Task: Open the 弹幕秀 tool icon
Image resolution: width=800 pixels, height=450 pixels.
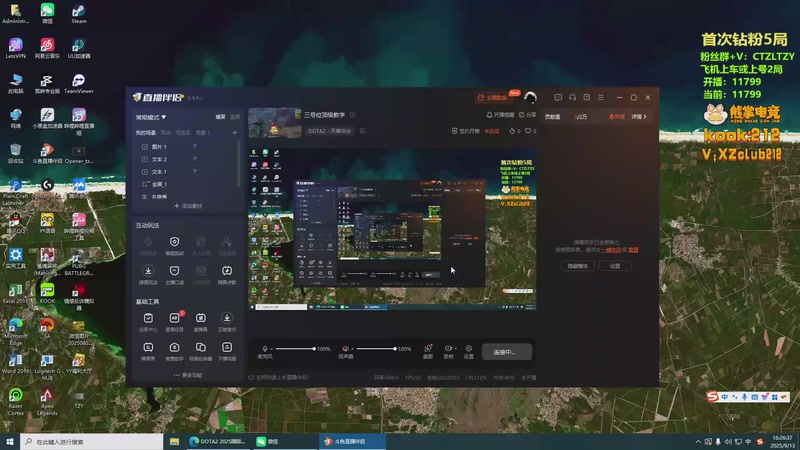Action: pos(148,351)
